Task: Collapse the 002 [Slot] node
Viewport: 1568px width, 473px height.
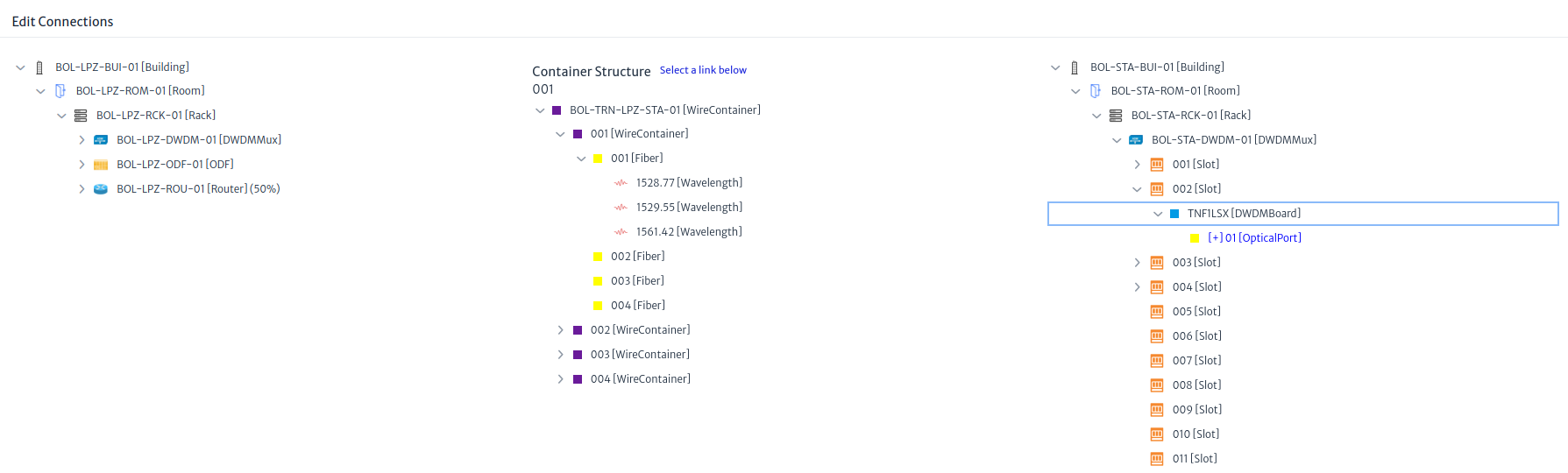Action: (x=1137, y=189)
